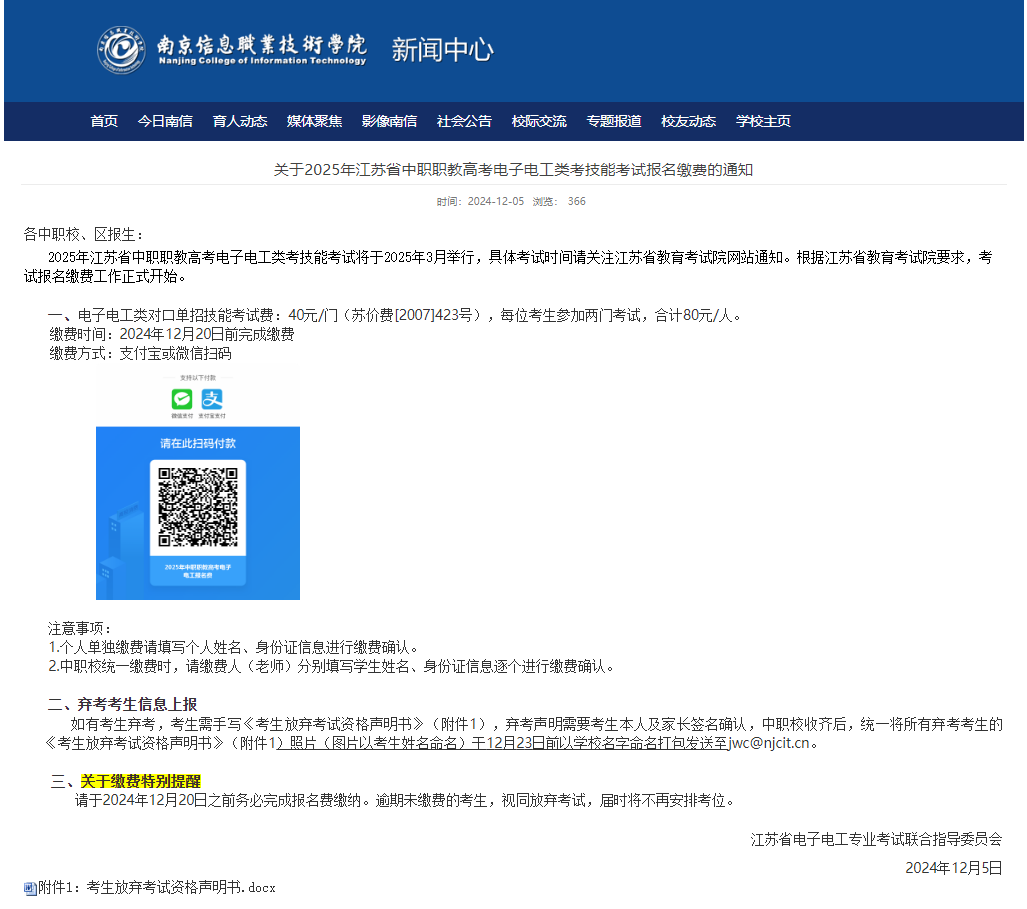Go to 育人动态 section
1027x909 pixels.
pos(240,121)
